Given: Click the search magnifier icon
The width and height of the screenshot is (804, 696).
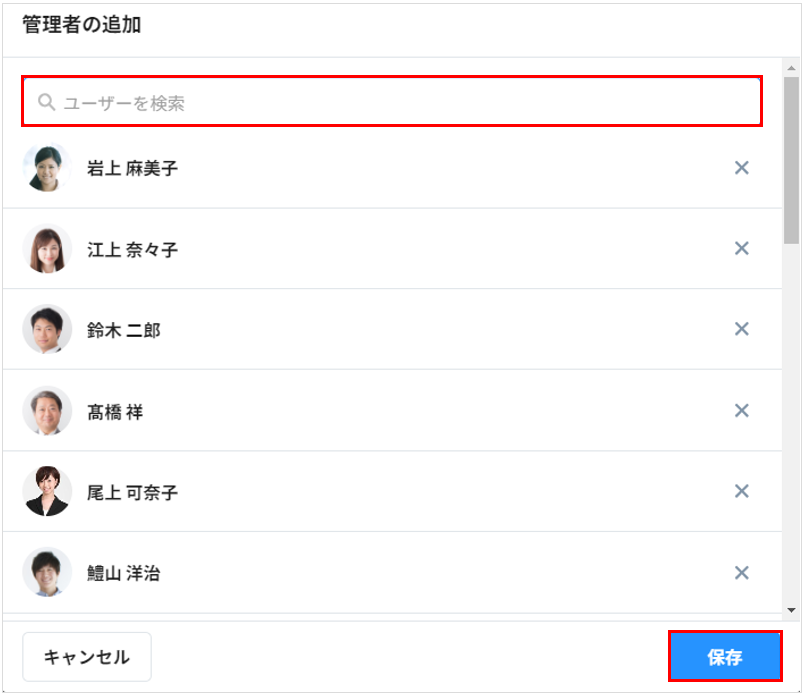Looking at the screenshot, I should coord(46,102).
